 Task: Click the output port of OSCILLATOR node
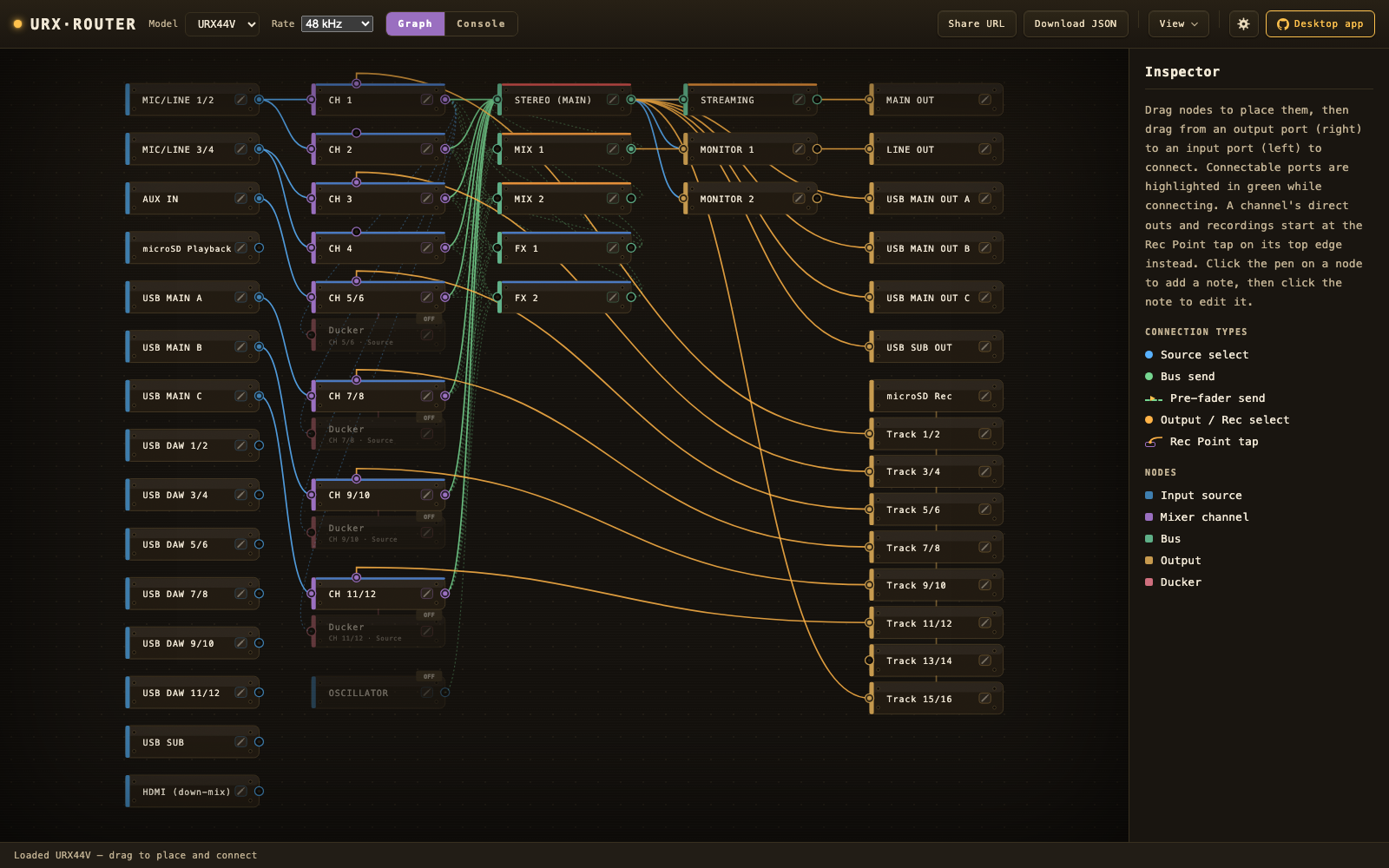(x=444, y=693)
